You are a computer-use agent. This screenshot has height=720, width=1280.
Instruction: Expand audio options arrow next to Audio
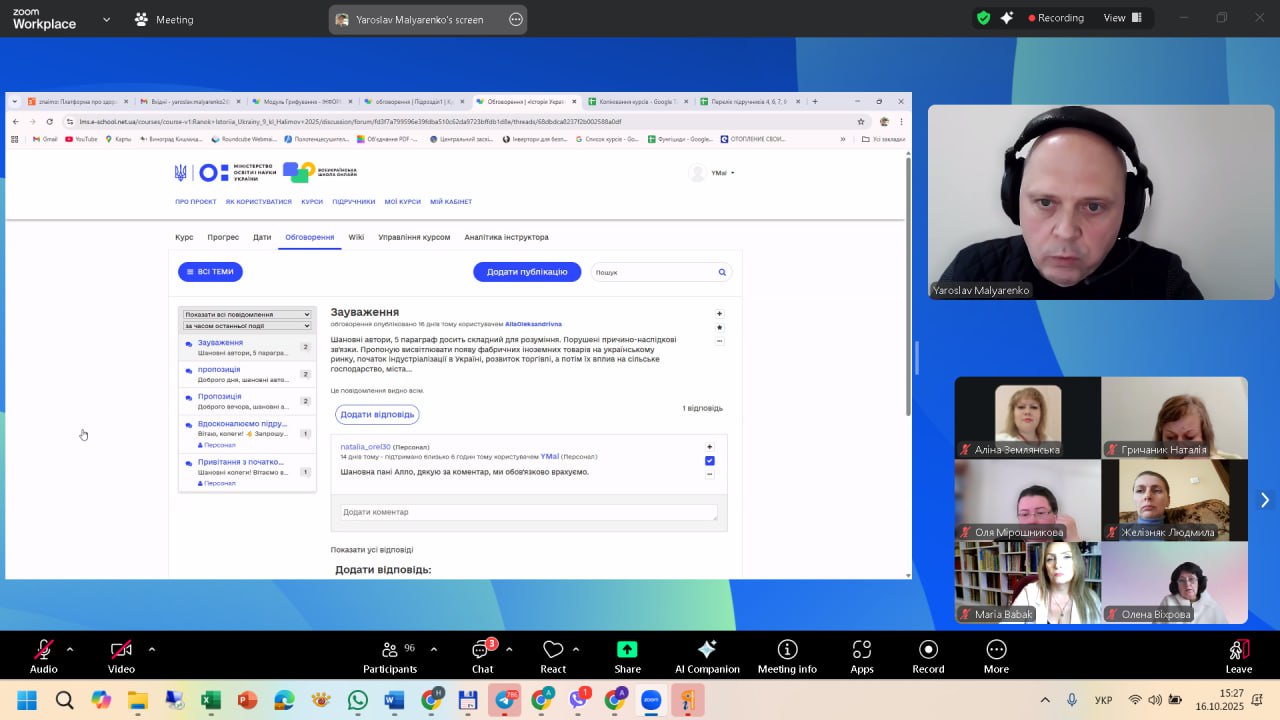coord(70,649)
